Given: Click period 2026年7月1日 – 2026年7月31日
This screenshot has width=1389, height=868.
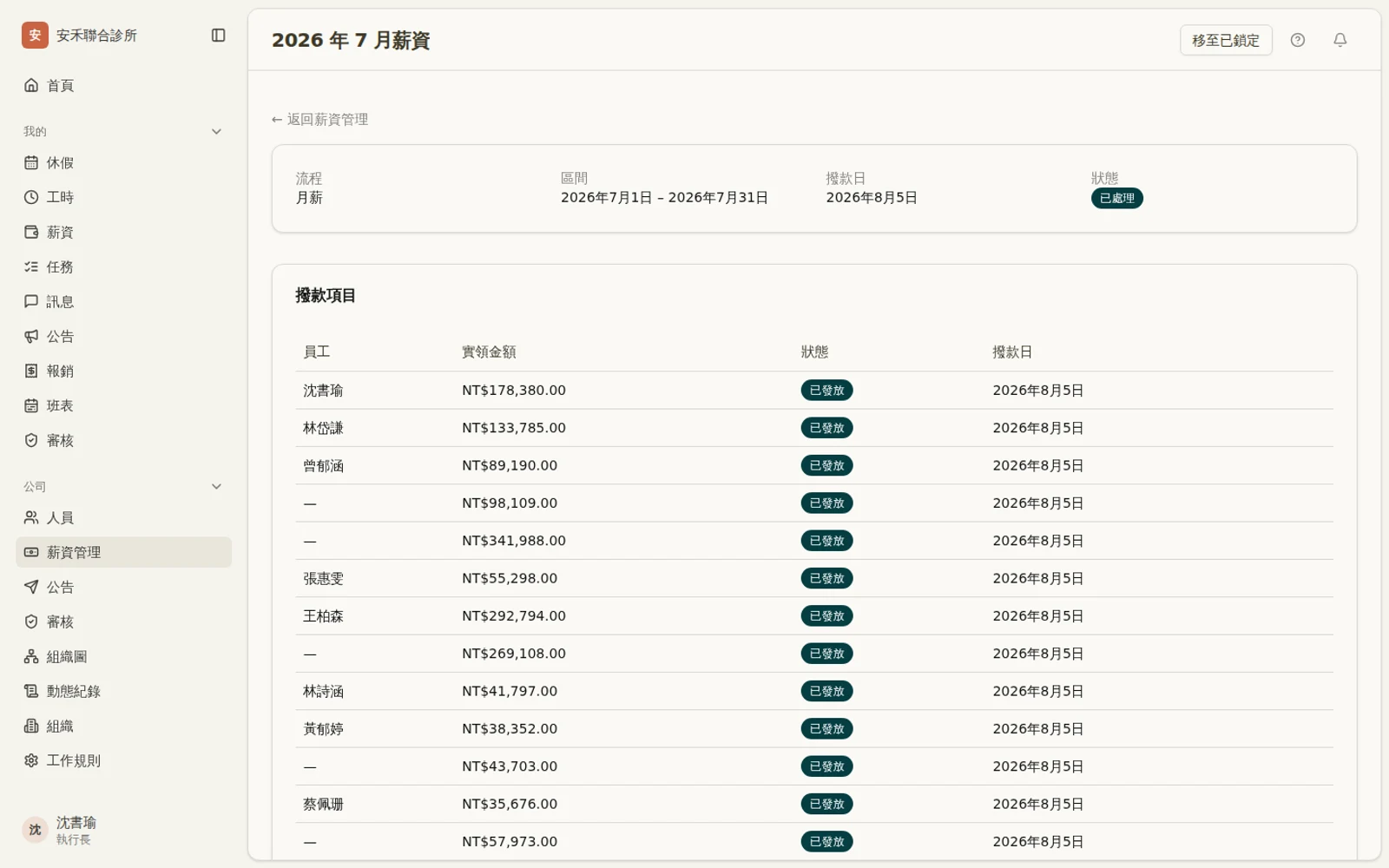Looking at the screenshot, I should pos(664,198).
